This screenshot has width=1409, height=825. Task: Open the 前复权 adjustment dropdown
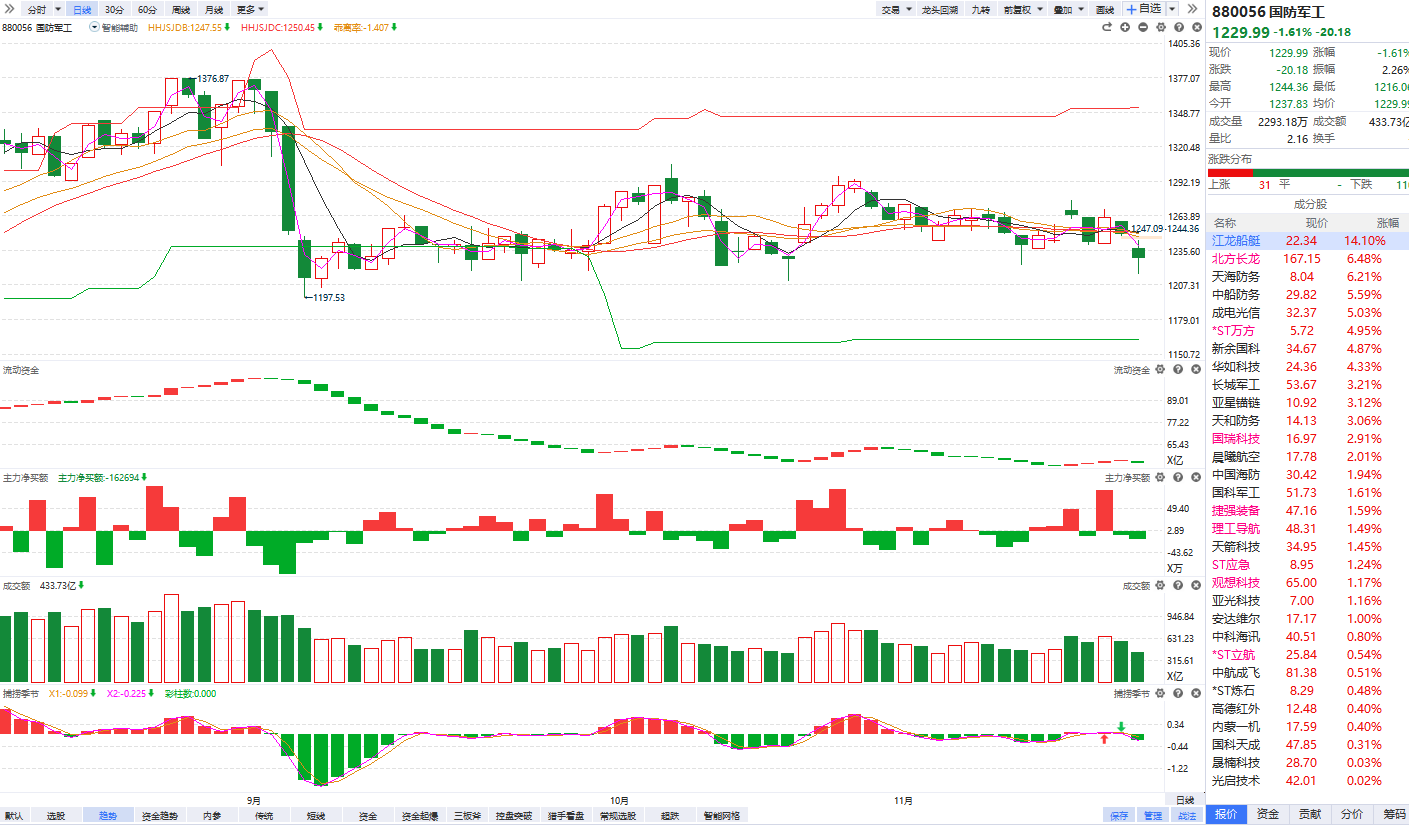[1022, 9]
